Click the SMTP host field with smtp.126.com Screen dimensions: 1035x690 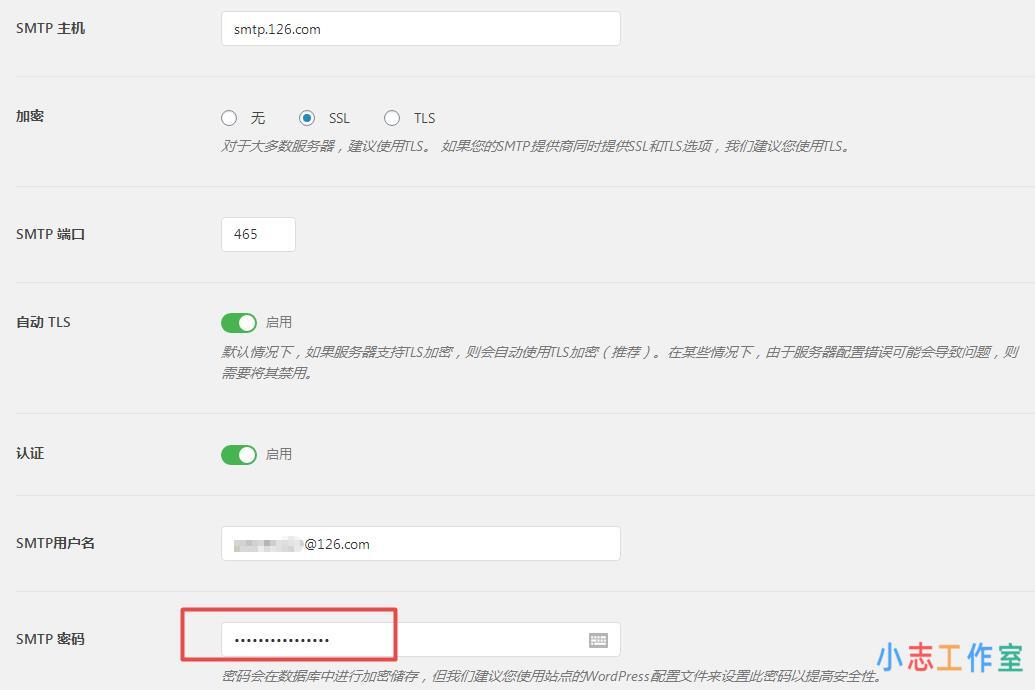coord(420,29)
